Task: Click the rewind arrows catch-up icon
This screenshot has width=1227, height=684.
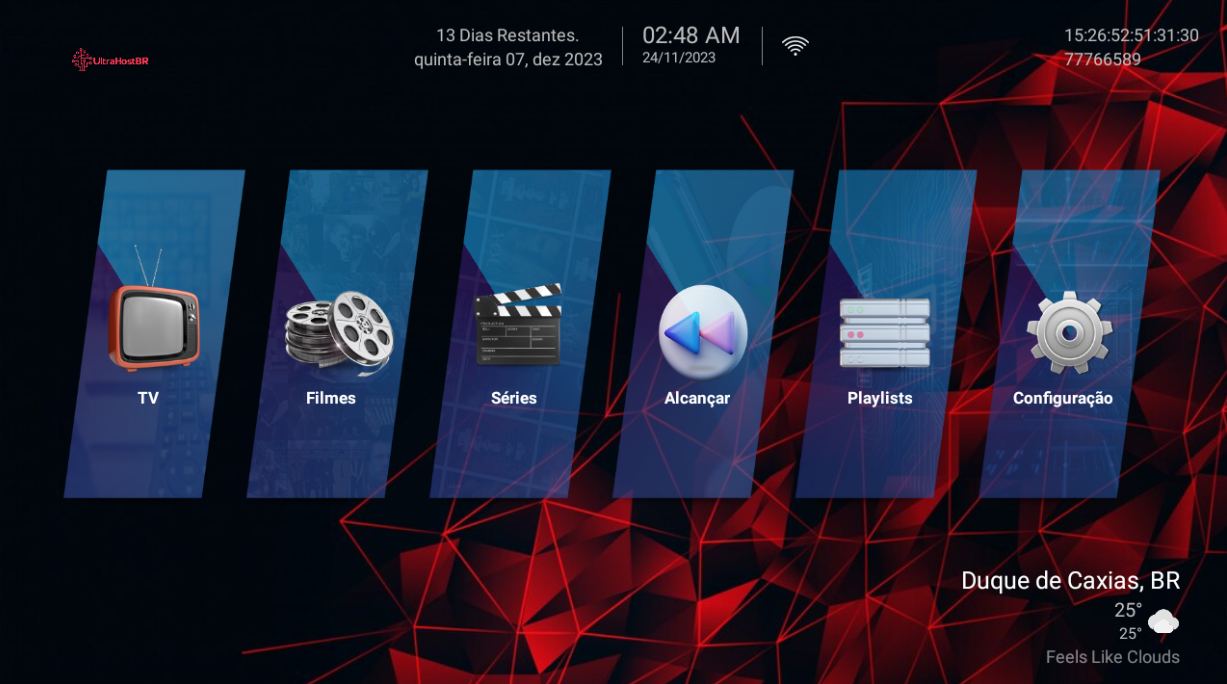Action: click(702, 330)
